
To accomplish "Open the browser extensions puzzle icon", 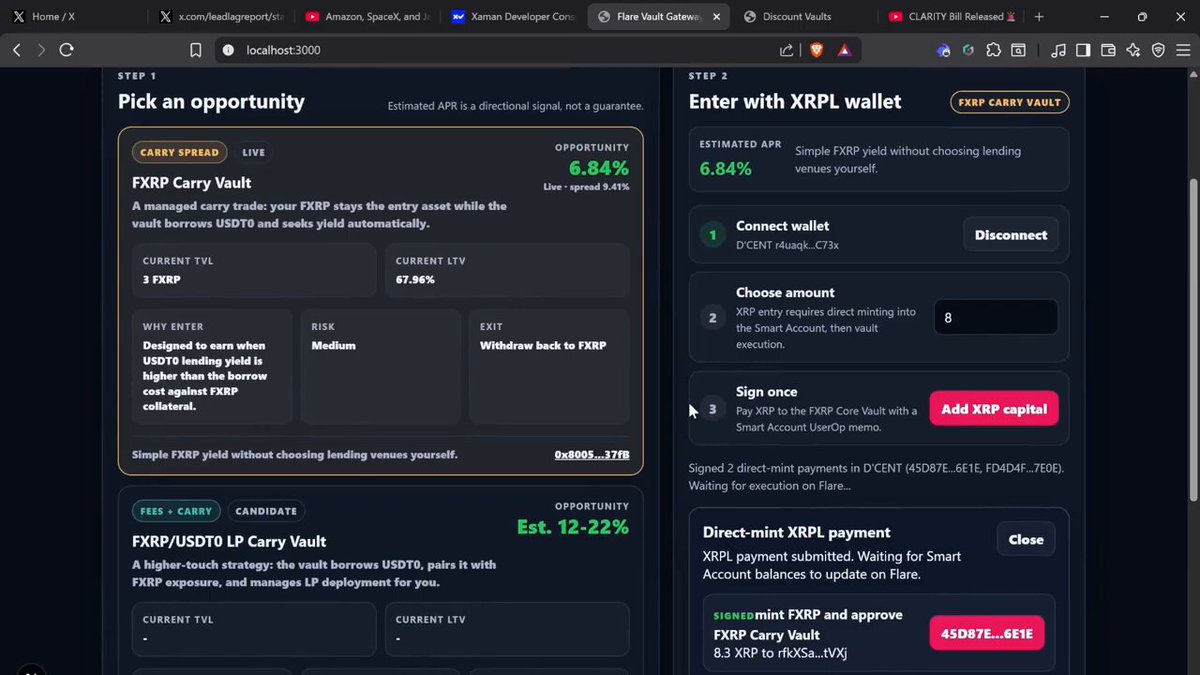I will point(993,50).
